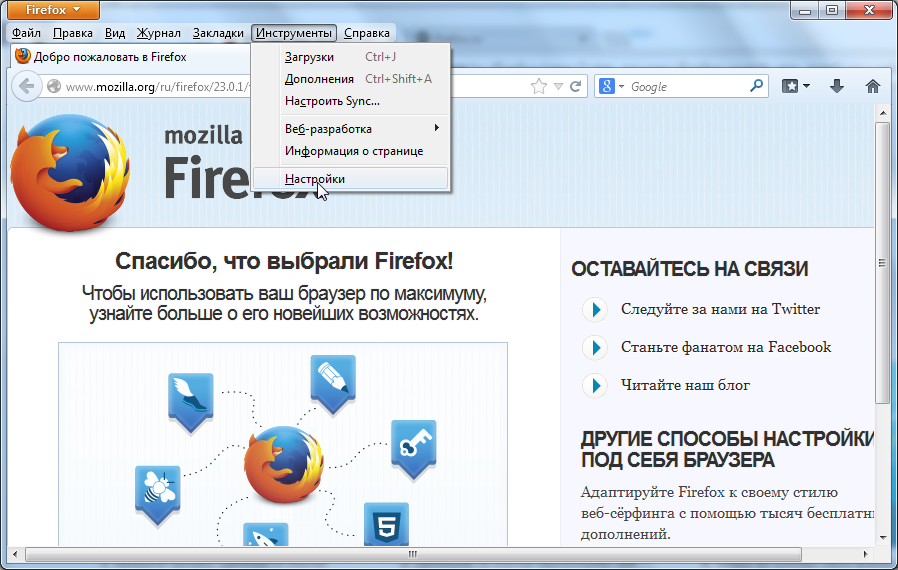
Task: Open the Справка menu
Action: tap(367, 33)
